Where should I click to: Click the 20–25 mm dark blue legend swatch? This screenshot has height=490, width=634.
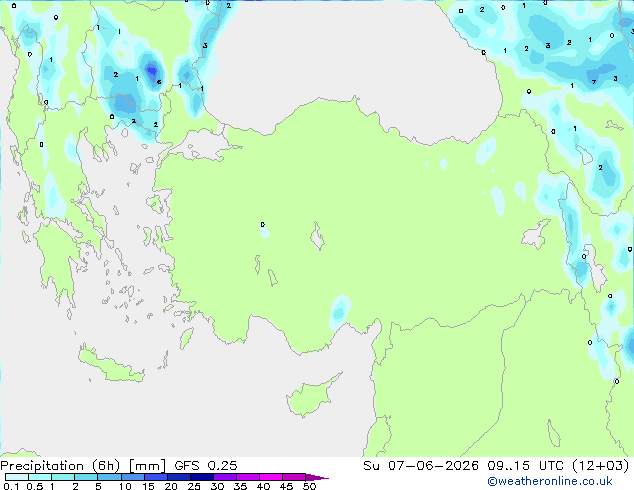[x=178, y=477]
